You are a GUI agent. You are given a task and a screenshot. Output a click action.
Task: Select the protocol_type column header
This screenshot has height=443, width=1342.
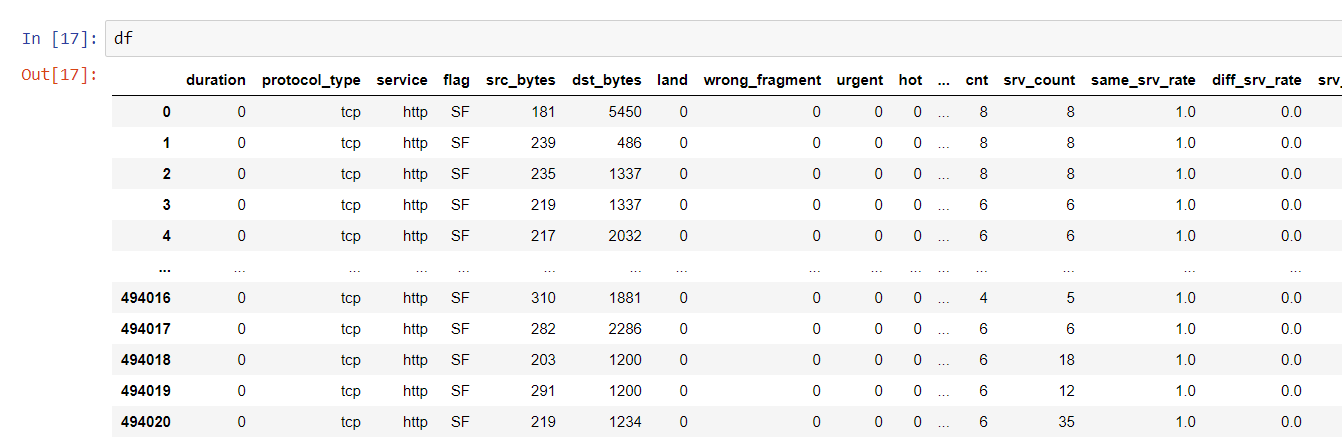(311, 80)
